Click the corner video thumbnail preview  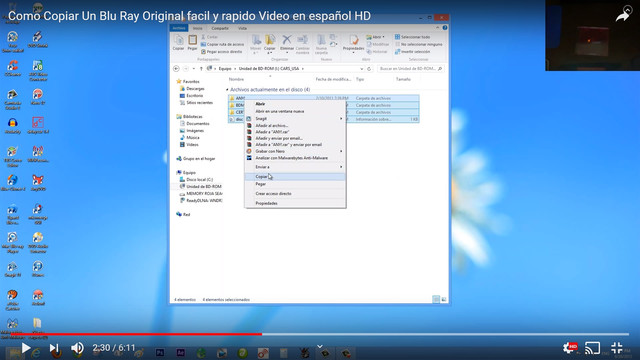pos(593,35)
